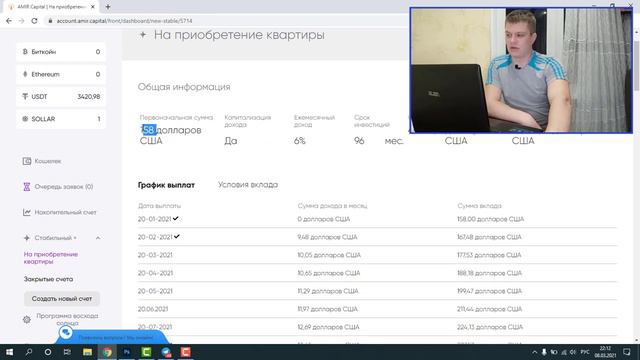Click the payout date 20-02-2021
This screenshot has width=640, height=360.
(155, 237)
